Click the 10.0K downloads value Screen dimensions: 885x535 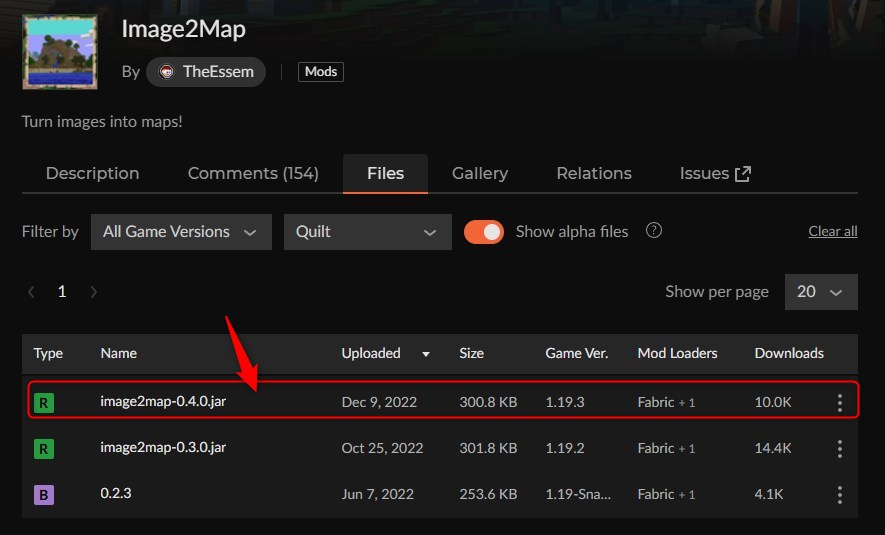pyautogui.click(x=773, y=402)
